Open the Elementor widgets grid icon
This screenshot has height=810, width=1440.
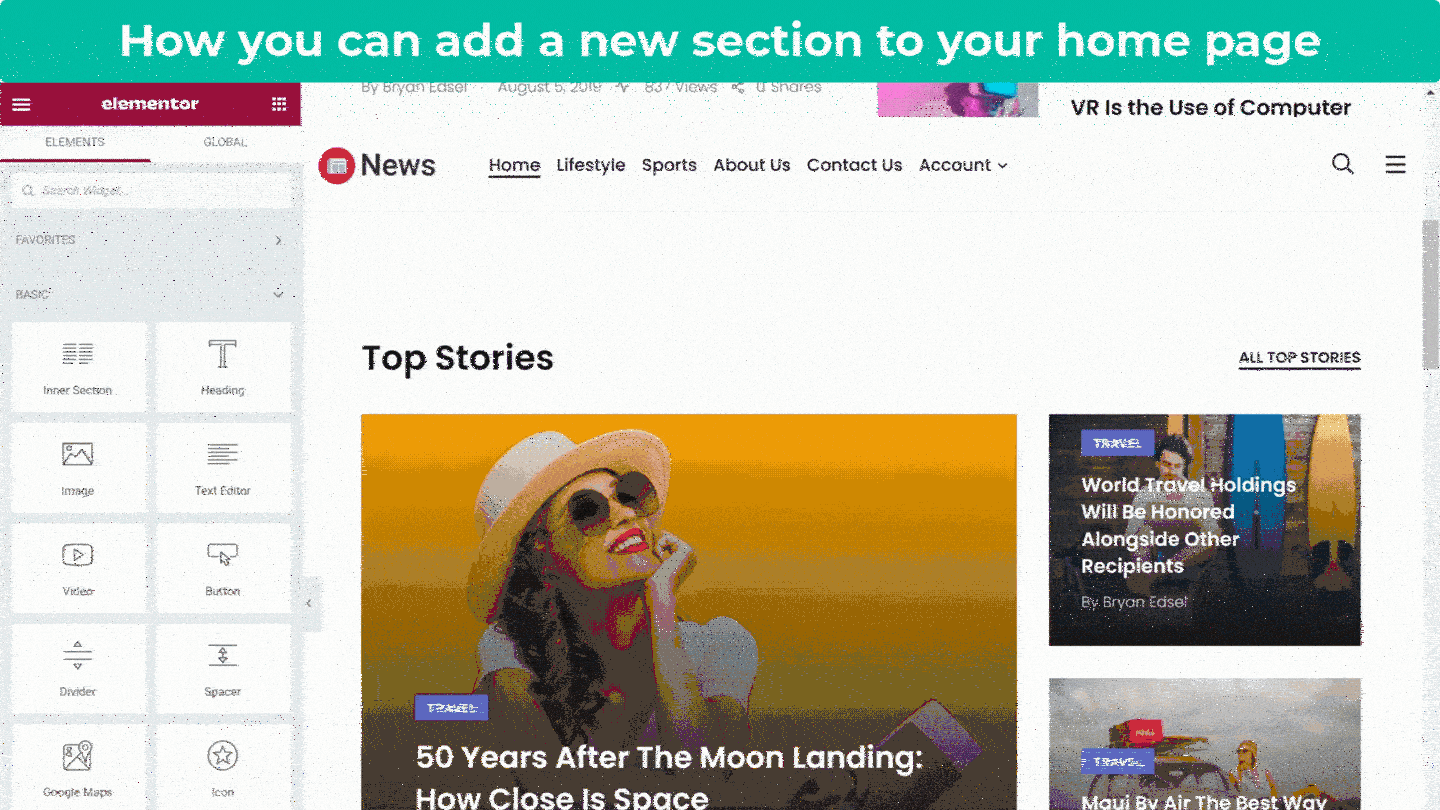[279, 104]
